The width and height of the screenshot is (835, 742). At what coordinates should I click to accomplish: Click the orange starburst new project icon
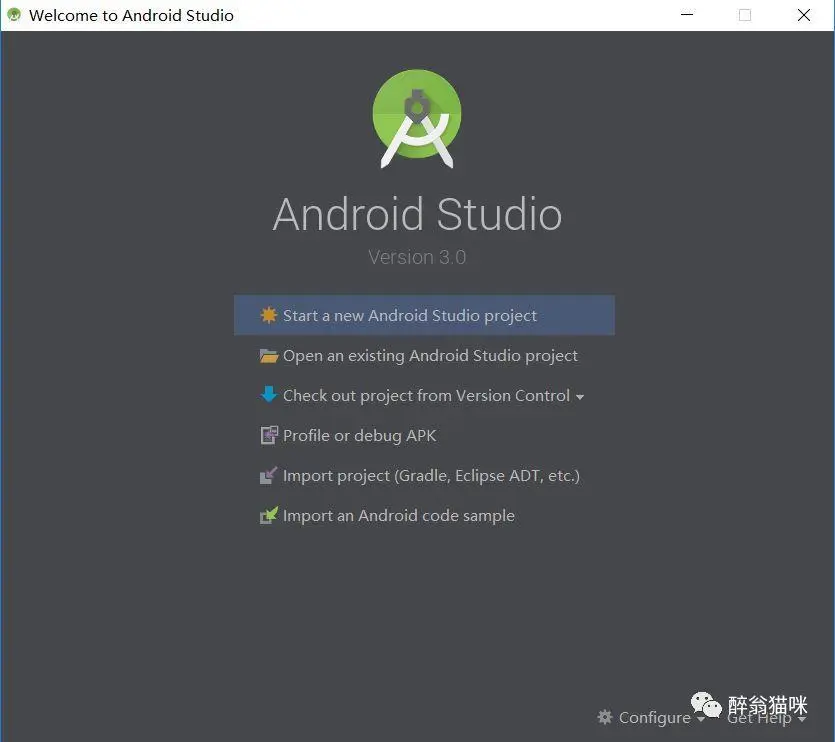[268, 315]
